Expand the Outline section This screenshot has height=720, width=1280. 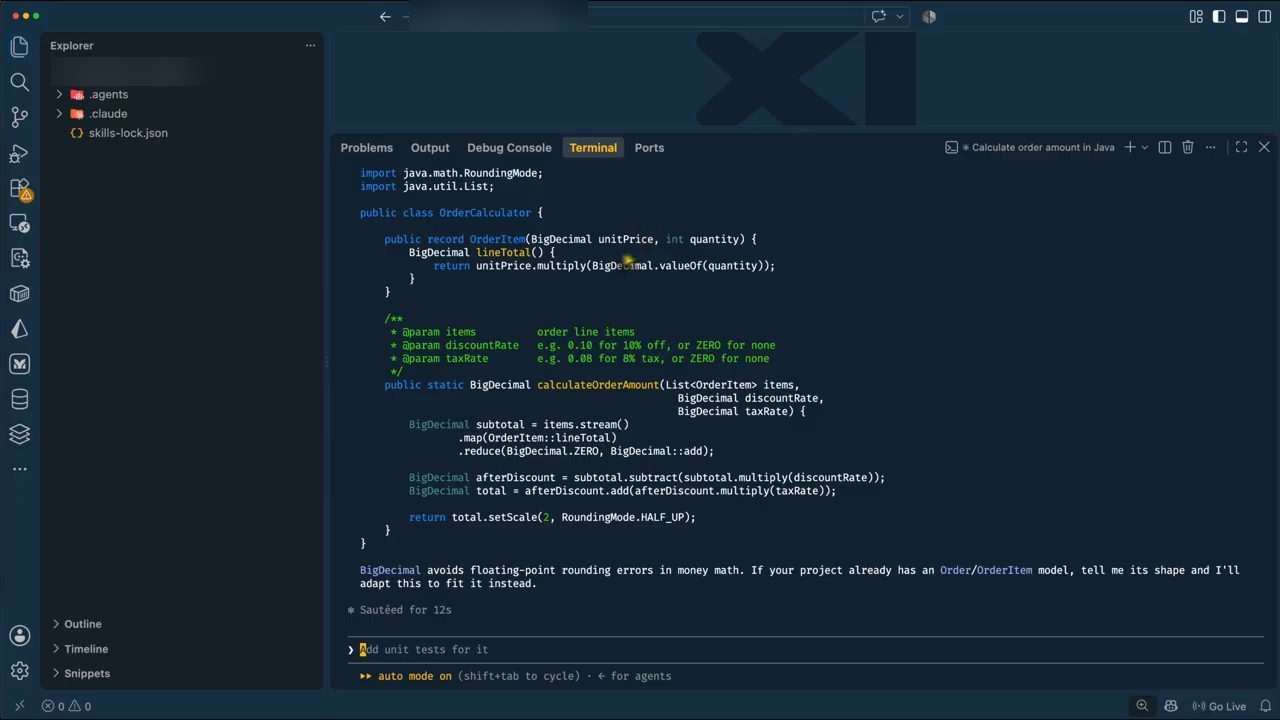tap(83, 624)
